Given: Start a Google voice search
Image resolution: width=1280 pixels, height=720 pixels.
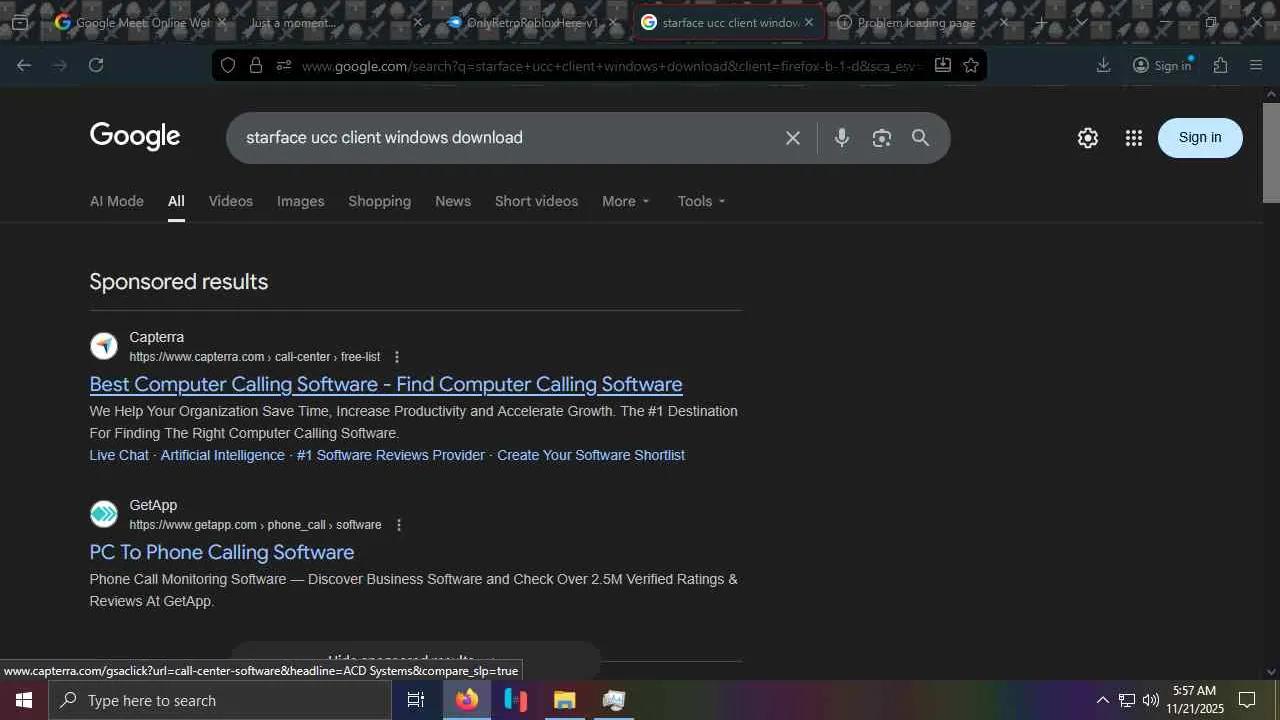Looking at the screenshot, I should click(842, 138).
